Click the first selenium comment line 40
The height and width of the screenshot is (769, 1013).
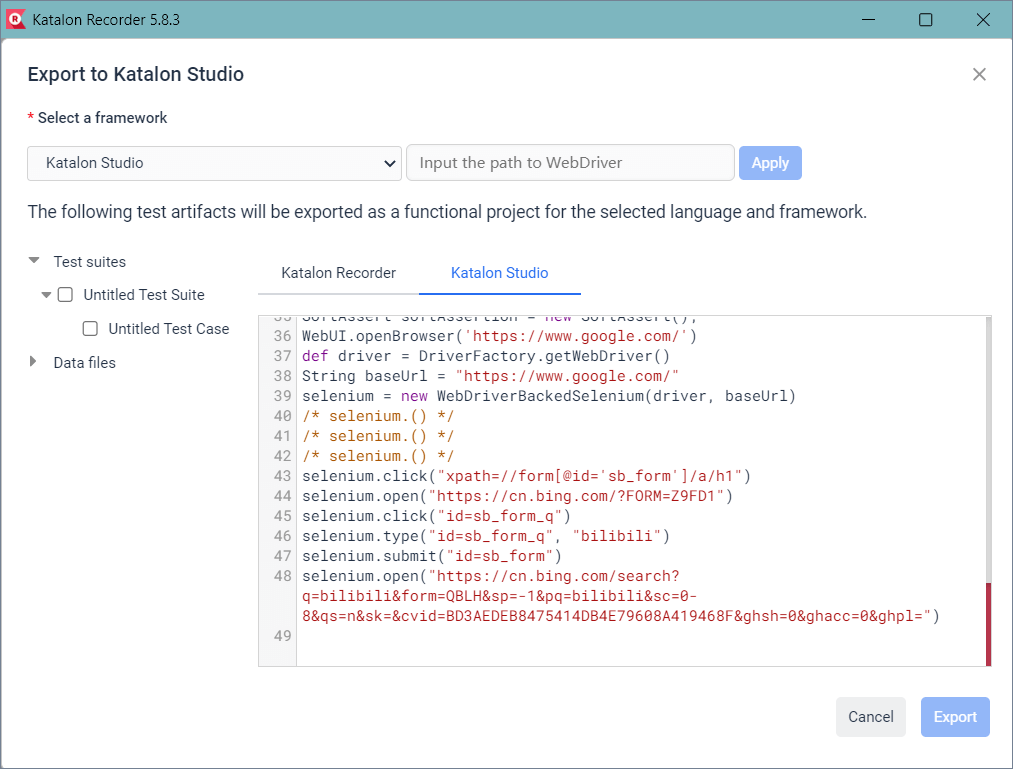[378, 416]
